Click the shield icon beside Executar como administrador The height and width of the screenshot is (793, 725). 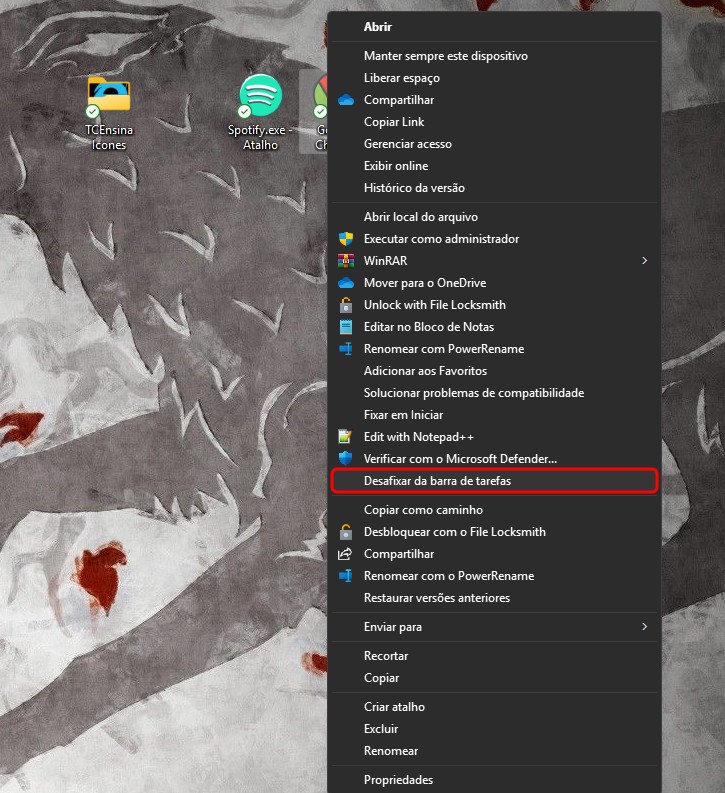click(346, 239)
